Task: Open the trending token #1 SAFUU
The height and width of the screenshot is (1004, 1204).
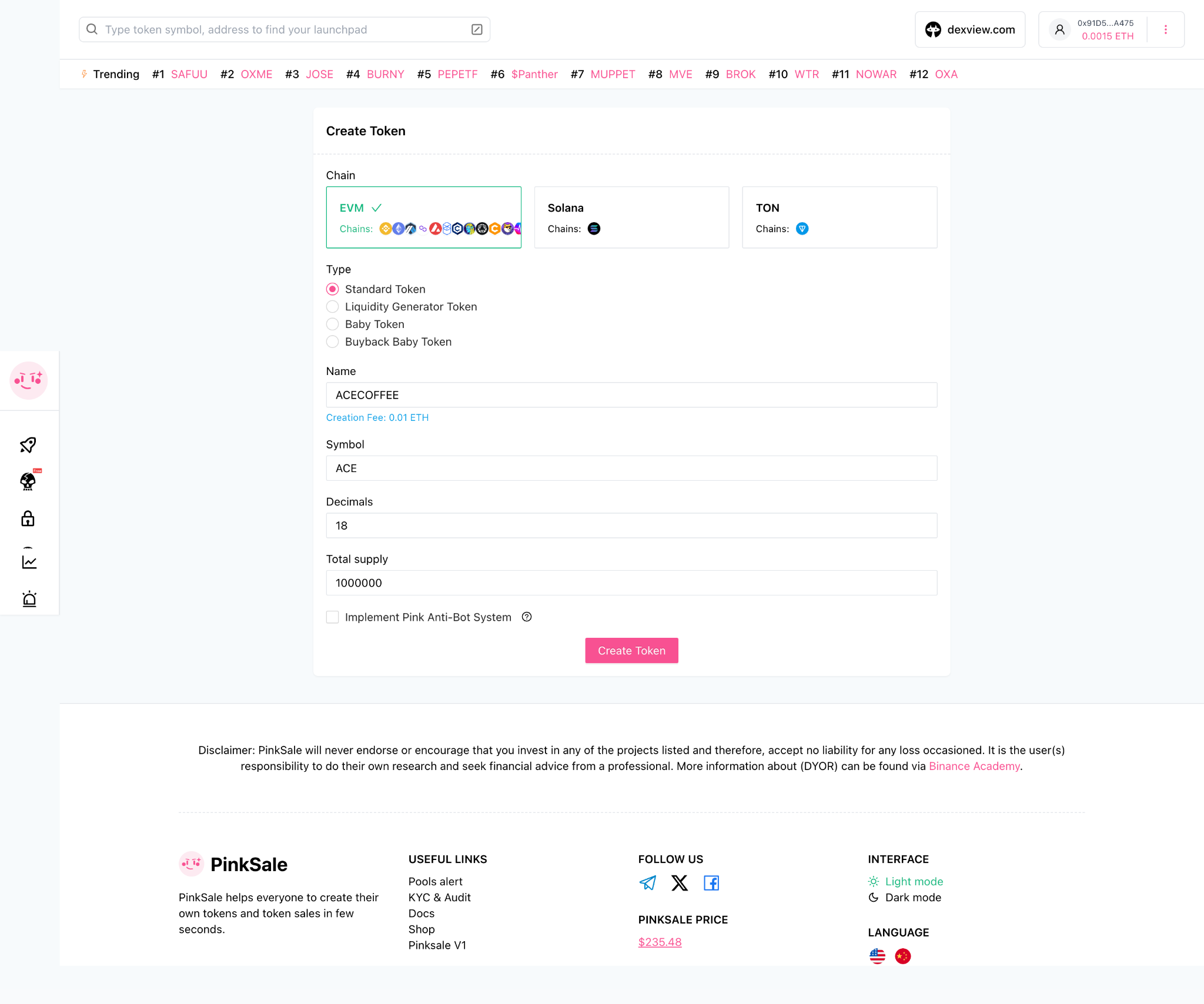Action: (x=189, y=74)
